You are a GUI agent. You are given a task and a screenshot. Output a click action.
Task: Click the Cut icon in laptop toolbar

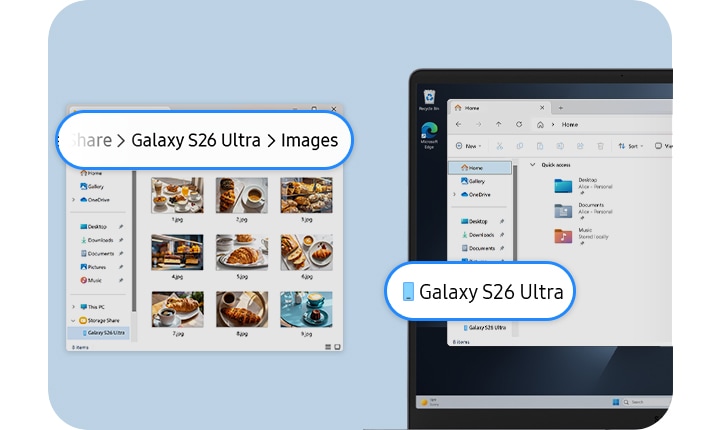500,146
